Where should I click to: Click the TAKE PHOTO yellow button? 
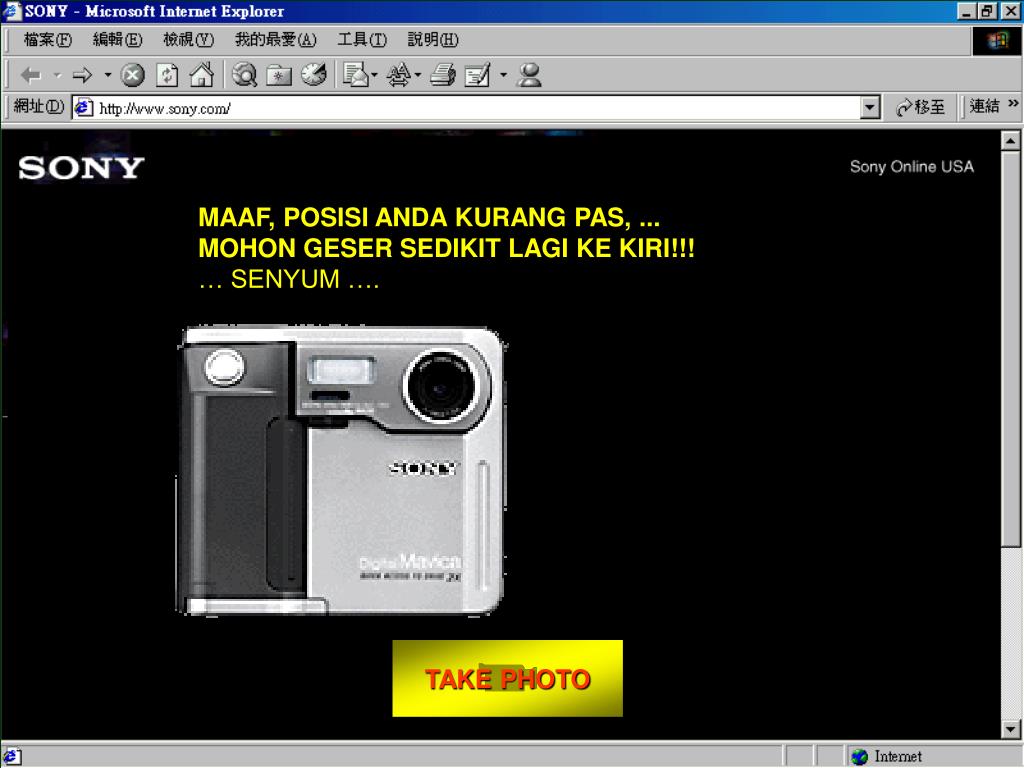click(x=507, y=679)
